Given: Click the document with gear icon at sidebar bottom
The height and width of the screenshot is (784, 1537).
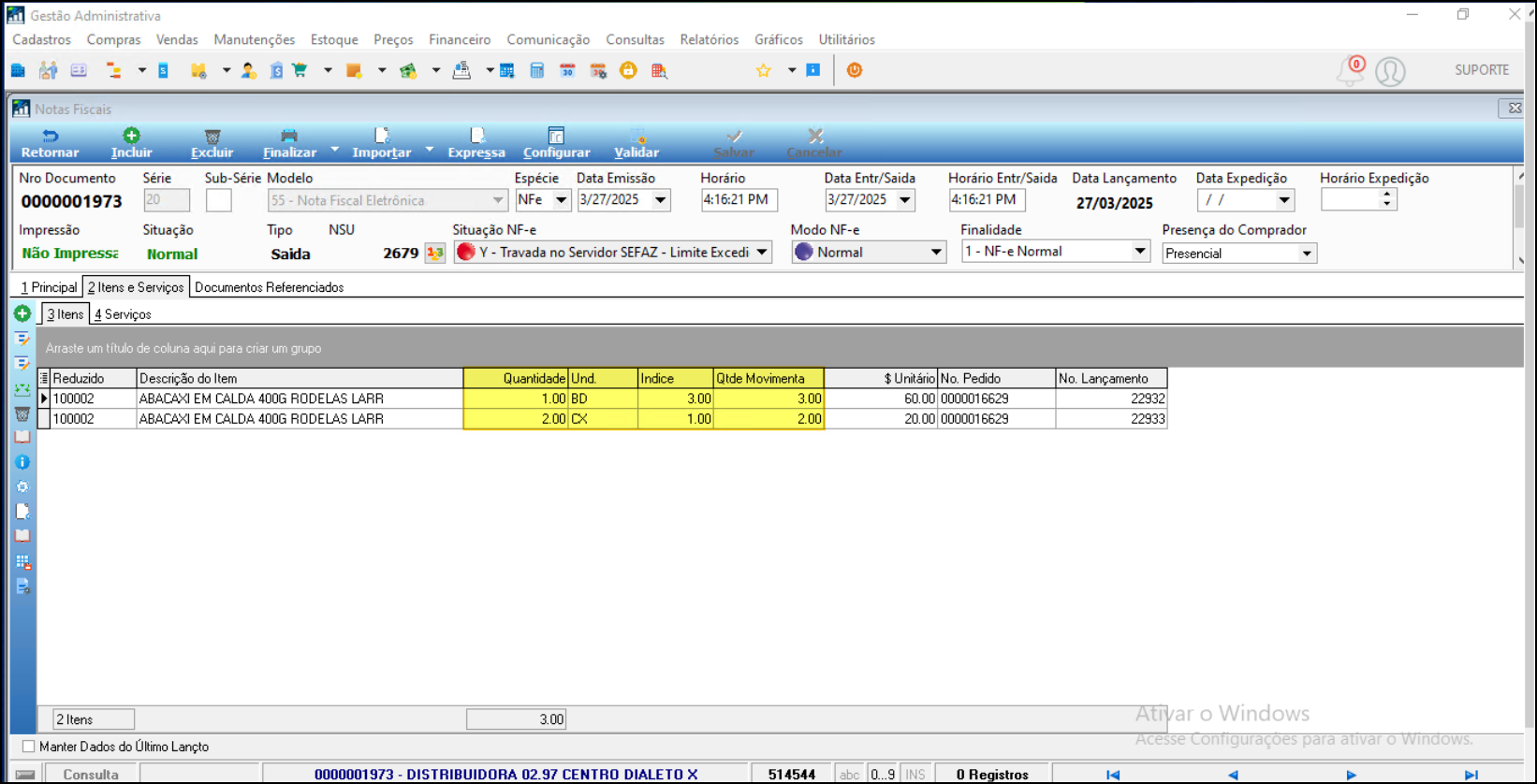Looking at the screenshot, I should (x=22, y=587).
